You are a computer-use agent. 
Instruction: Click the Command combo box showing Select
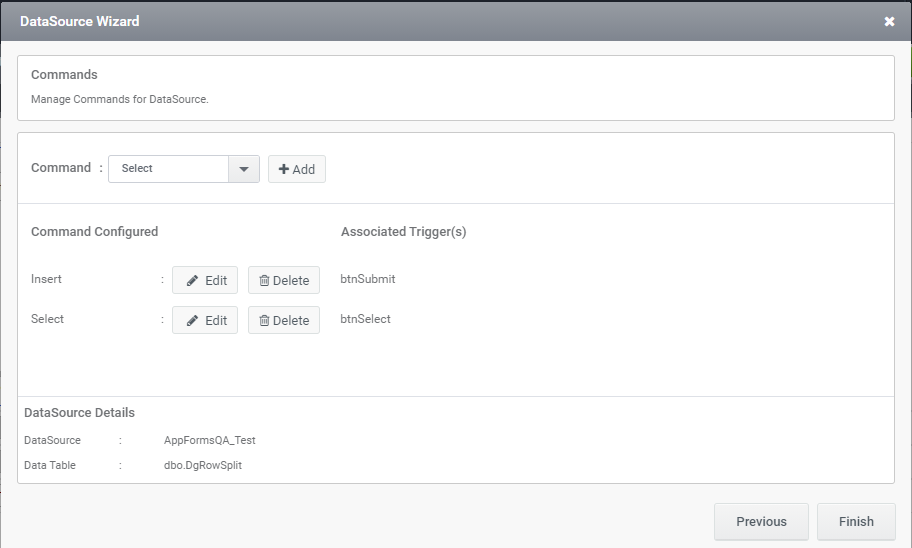(x=184, y=169)
